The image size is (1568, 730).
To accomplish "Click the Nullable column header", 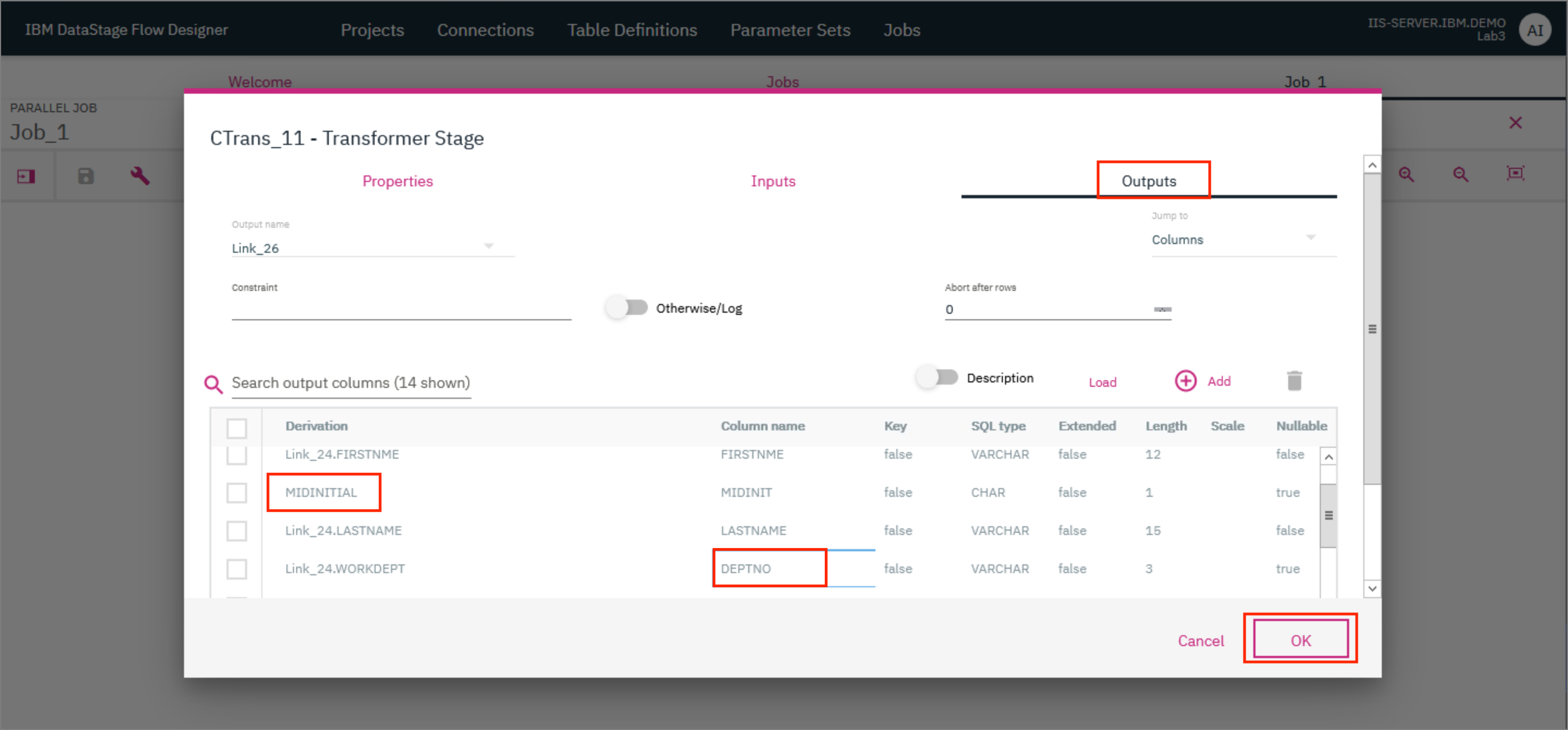I will (1301, 426).
